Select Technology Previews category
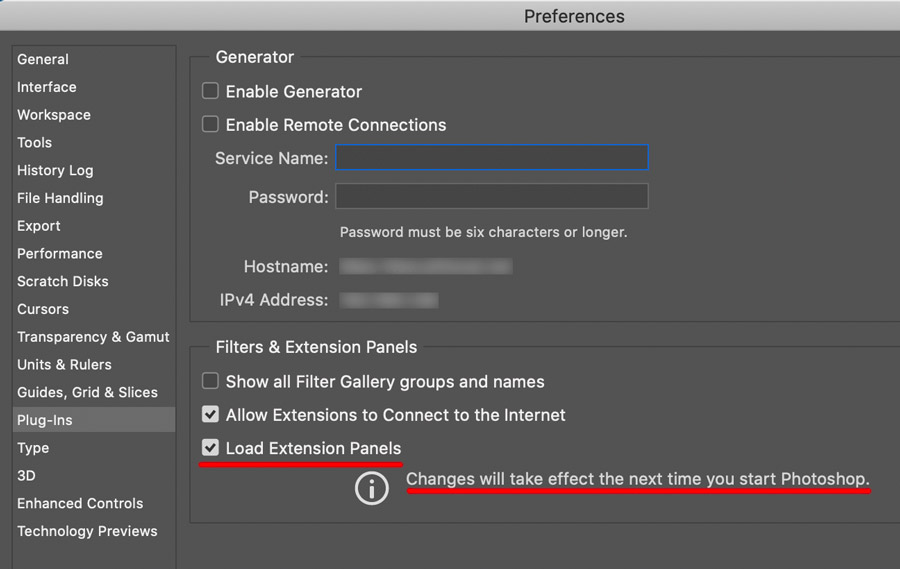The image size is (900, 569). coord(87,531)
